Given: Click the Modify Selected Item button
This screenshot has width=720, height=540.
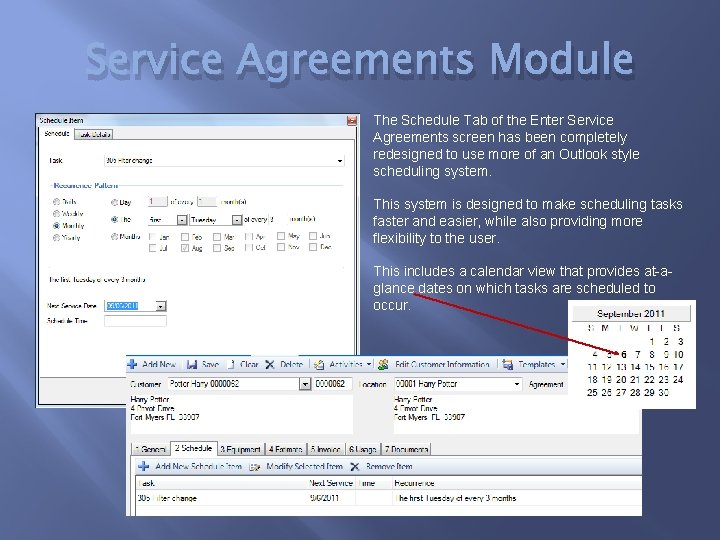Looking at the screenshot, I should tap(296, 467).
